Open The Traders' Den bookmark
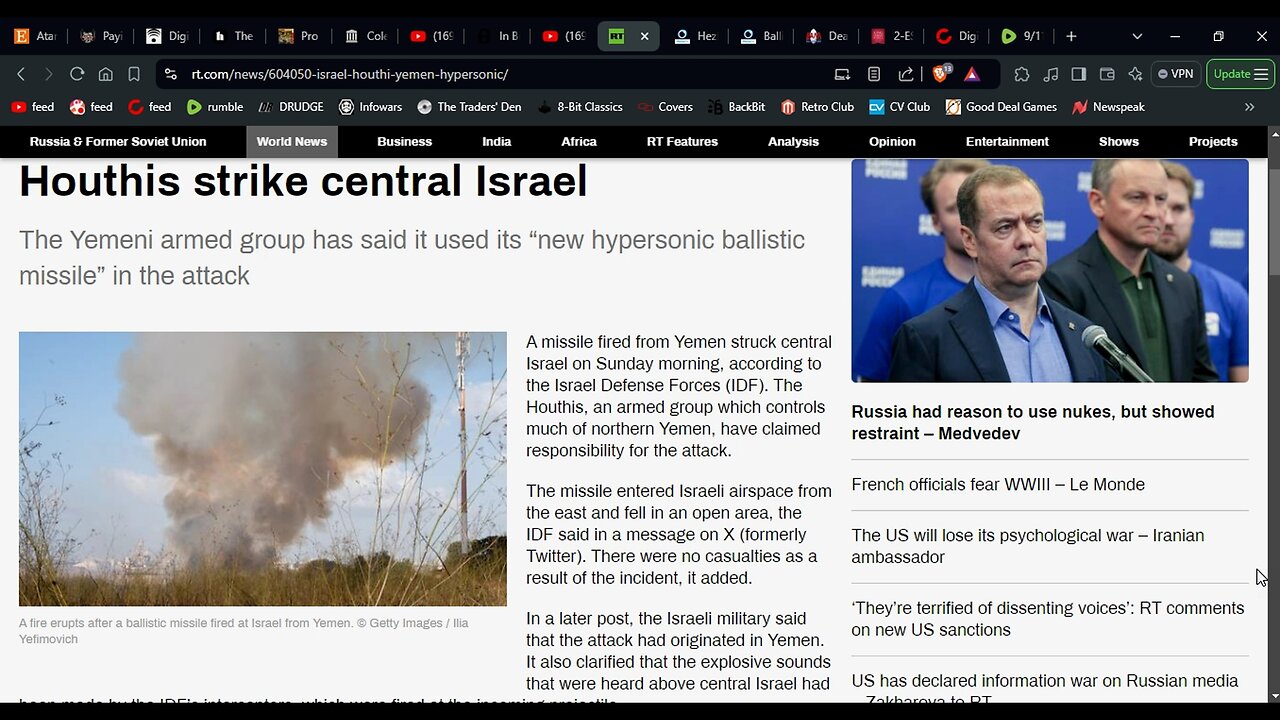This screenshot has width=1280, height=720. [469, 107]
